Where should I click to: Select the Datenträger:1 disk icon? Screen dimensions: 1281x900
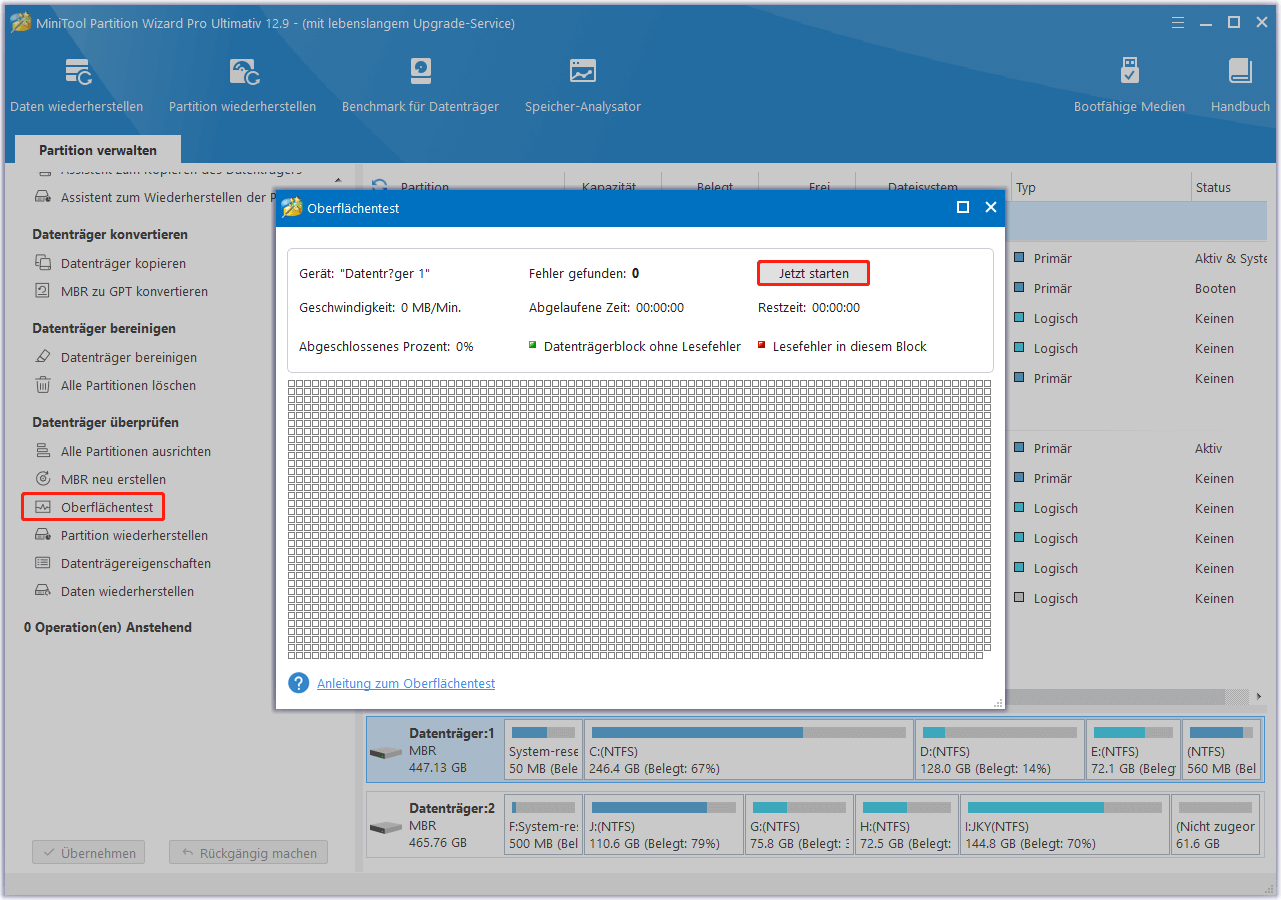click(x=385, y=751)
